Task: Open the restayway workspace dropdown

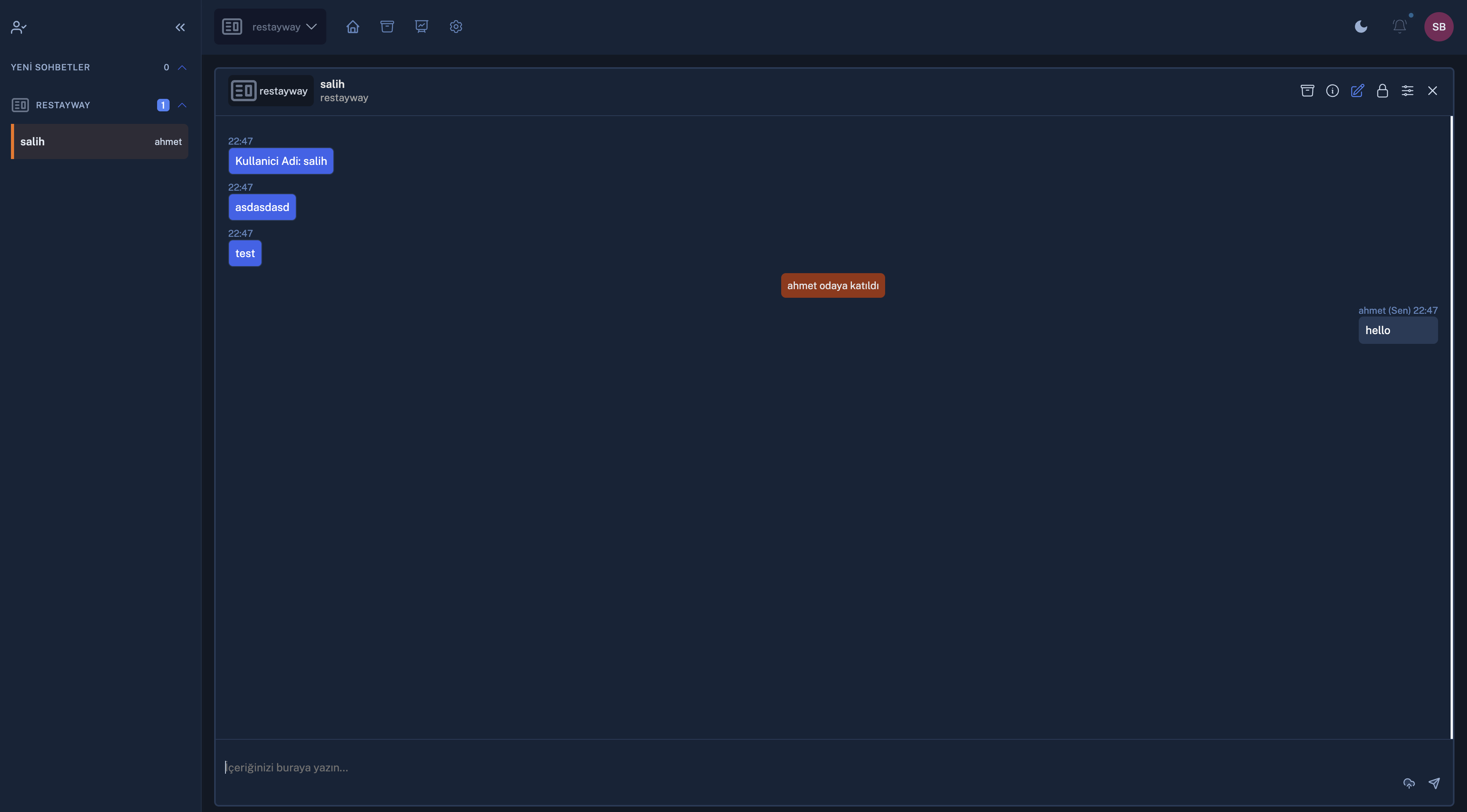Action: pyautogui.click(x=270, y=27)
